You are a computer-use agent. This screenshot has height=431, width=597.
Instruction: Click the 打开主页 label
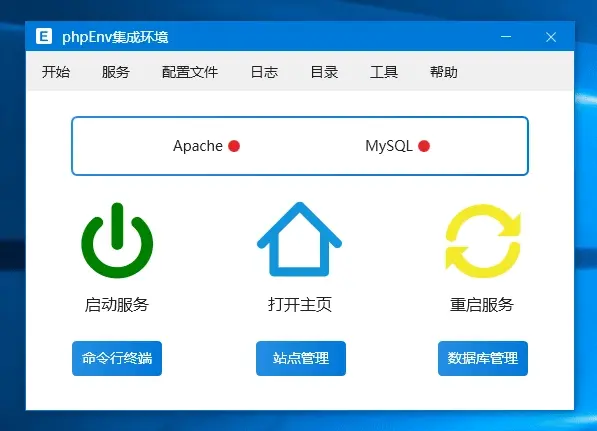click(x=300, y=305)
